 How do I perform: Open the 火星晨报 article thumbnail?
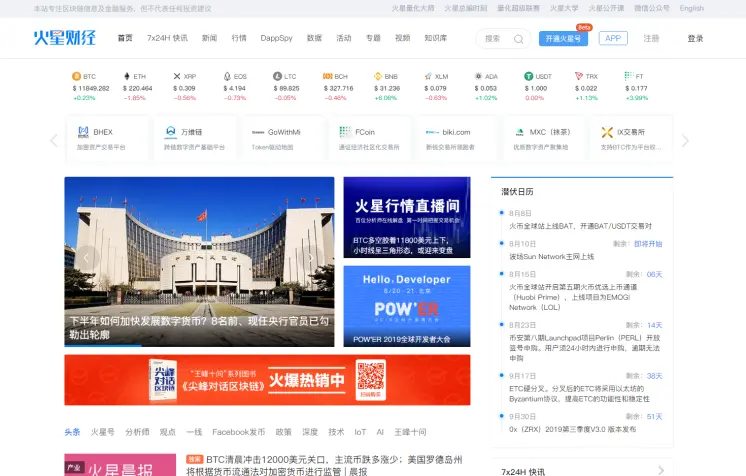pos(120,465)
